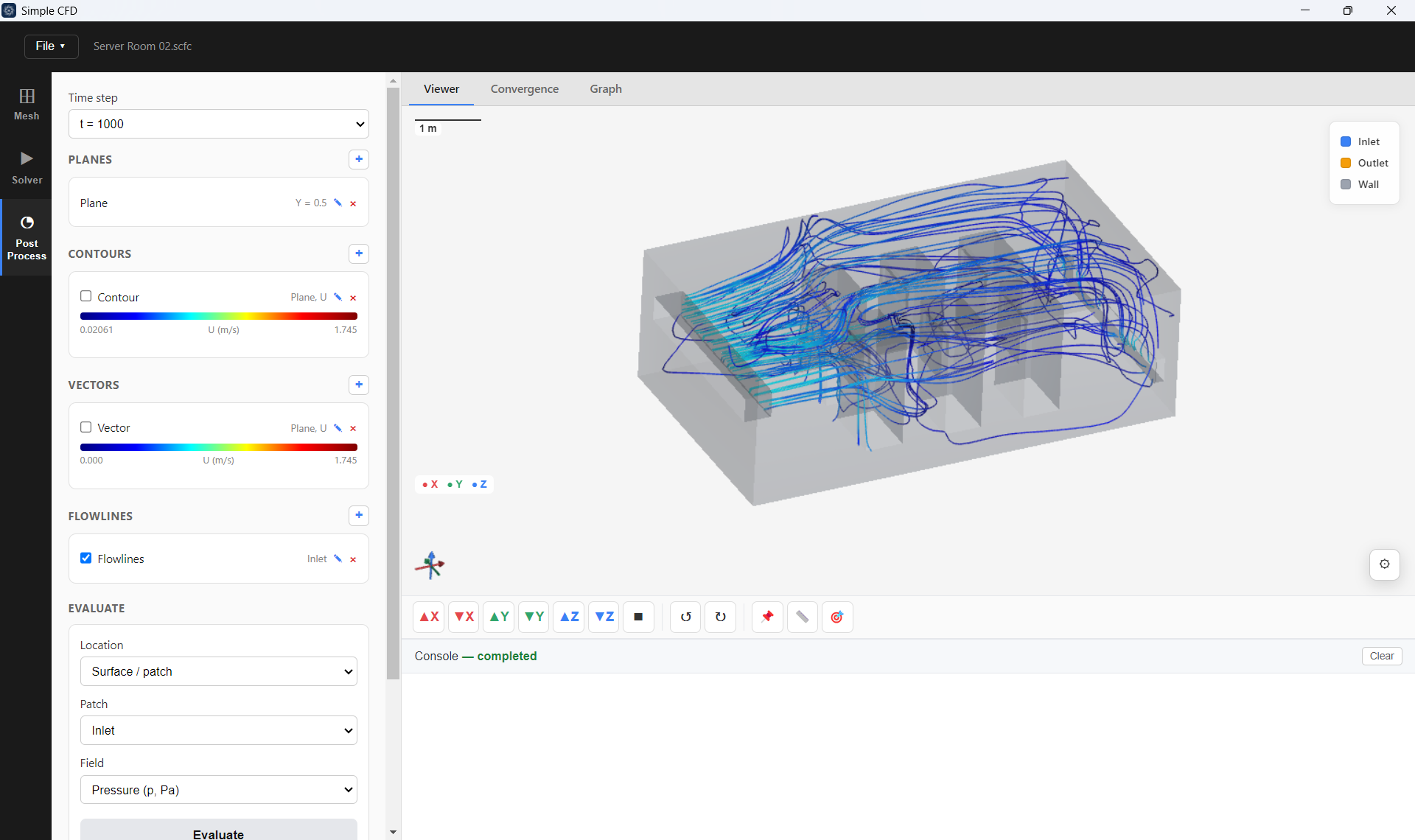Click the black square view button
Screen dimensions: 1415x840
638,617
